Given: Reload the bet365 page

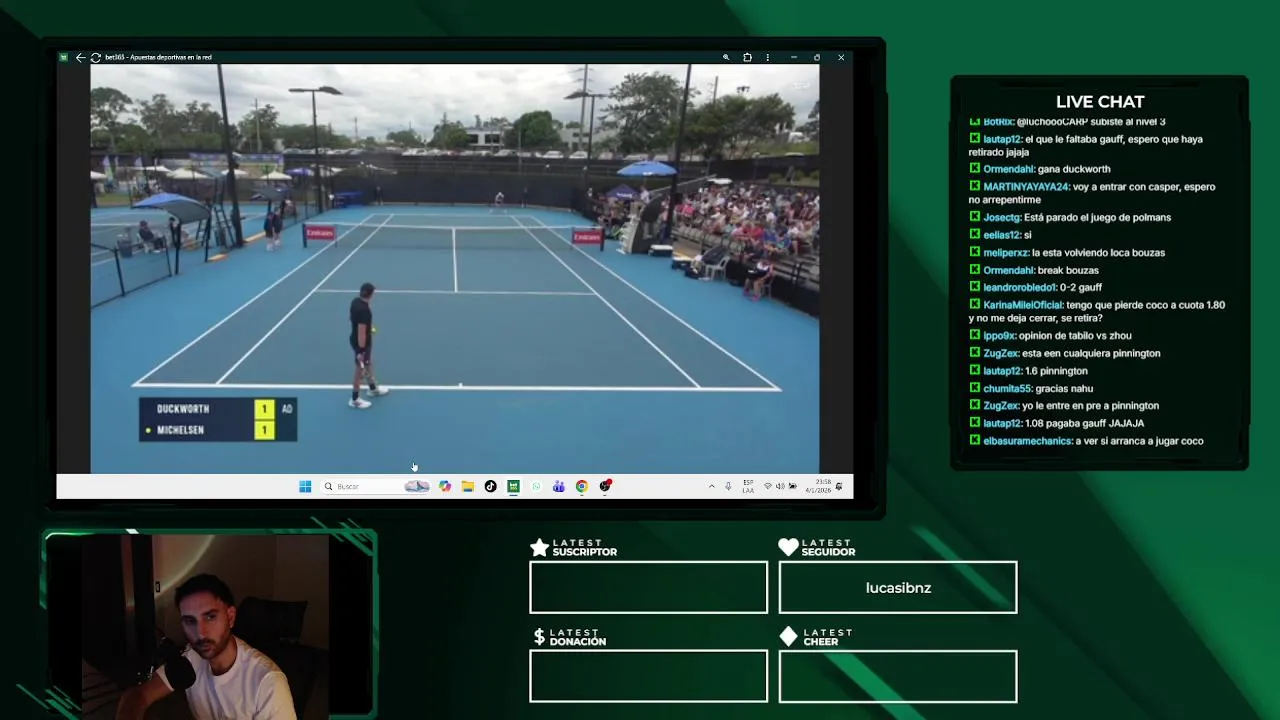Looking at the screenshot, I should [95, 57].
